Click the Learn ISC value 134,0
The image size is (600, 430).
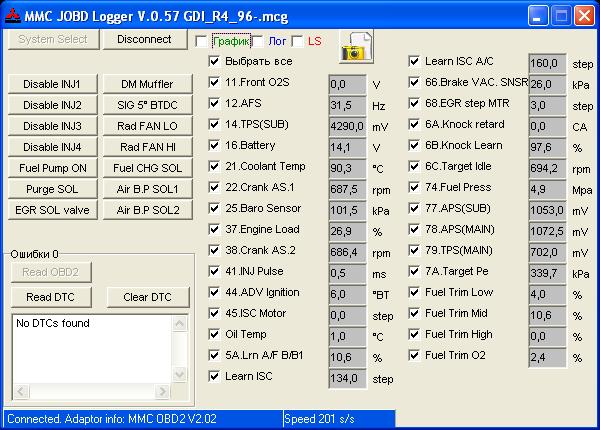347,379
